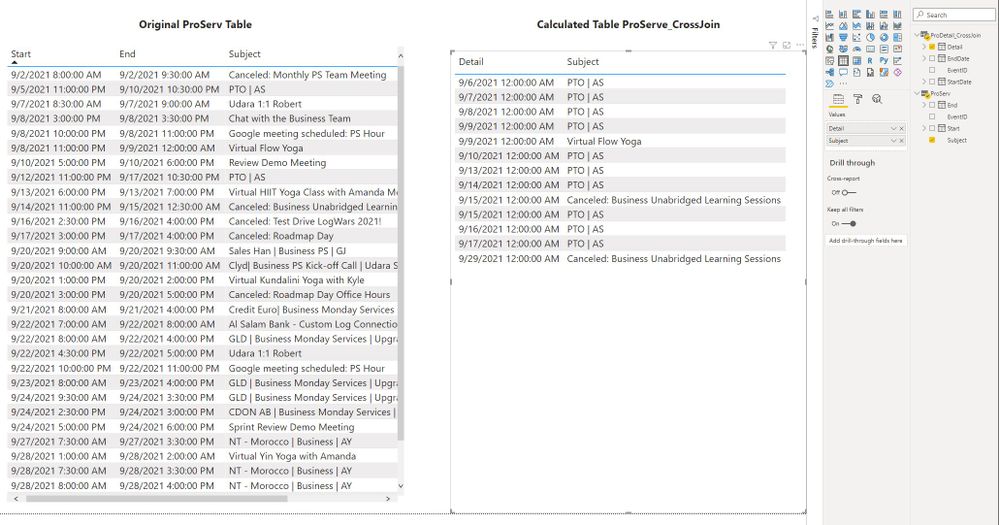Toggle the Keep all filters switch
The image size is (999, 525).
pyautogui.click(x=848, y=223)
